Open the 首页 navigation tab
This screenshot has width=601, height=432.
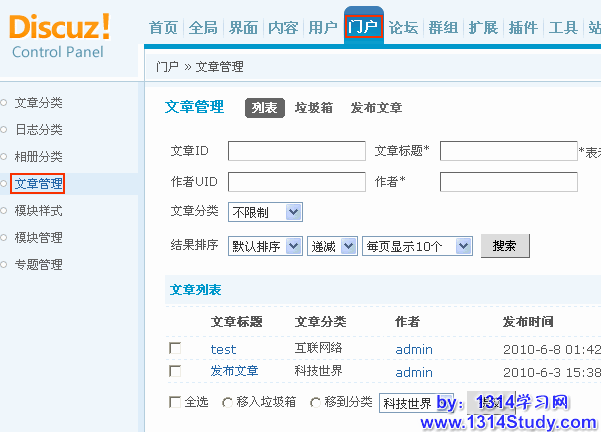[x=163, y=28]
